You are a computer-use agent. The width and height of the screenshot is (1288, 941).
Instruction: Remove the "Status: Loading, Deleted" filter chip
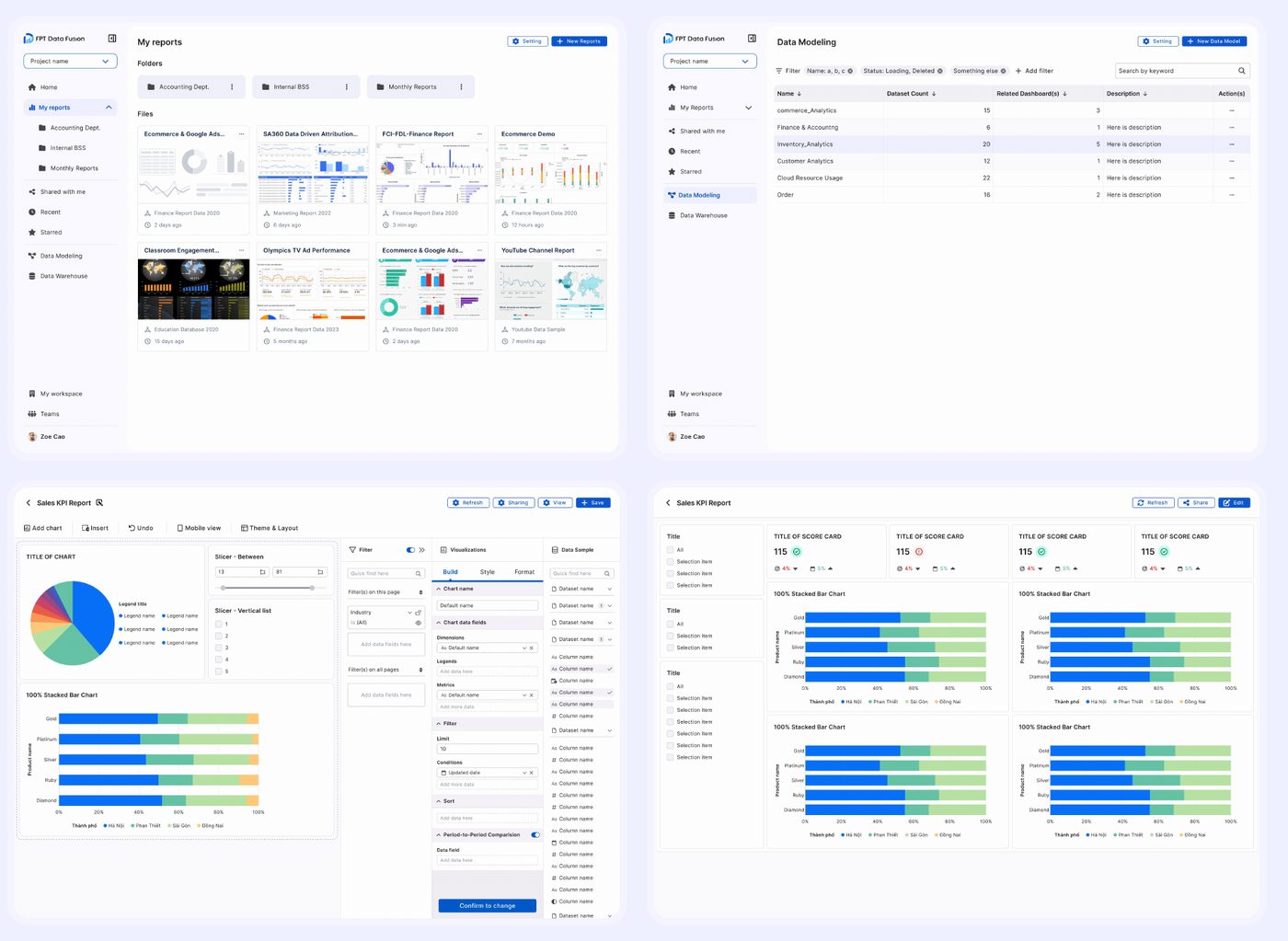[x=940, y=71]
